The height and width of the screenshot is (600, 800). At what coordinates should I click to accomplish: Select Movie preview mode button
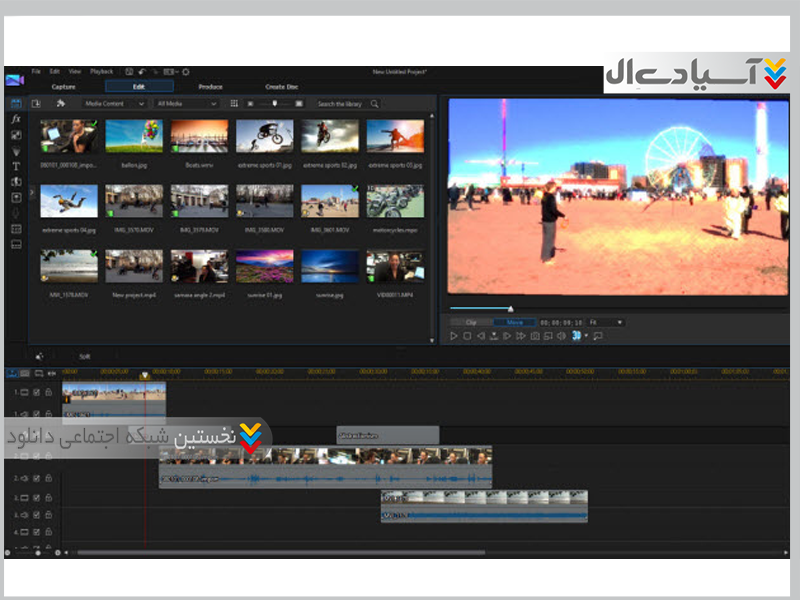pyautogui.click(x=514, y=322)
